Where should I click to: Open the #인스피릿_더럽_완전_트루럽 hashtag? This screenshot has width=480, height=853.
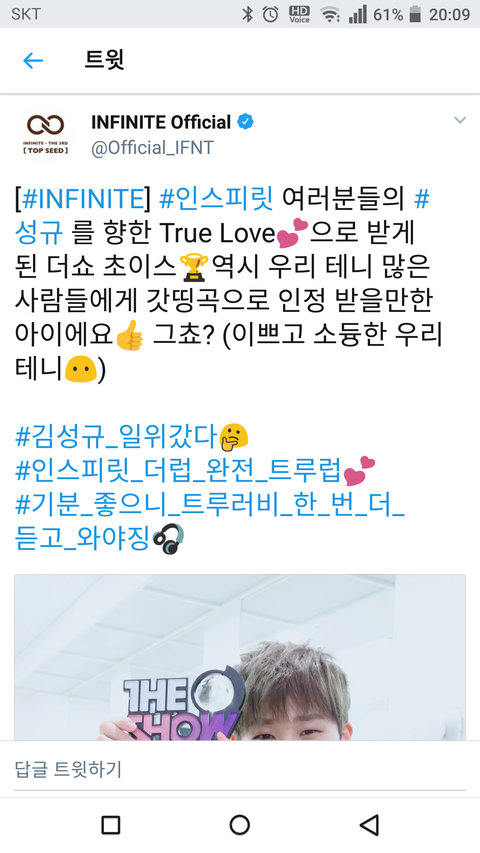point(179,471)
